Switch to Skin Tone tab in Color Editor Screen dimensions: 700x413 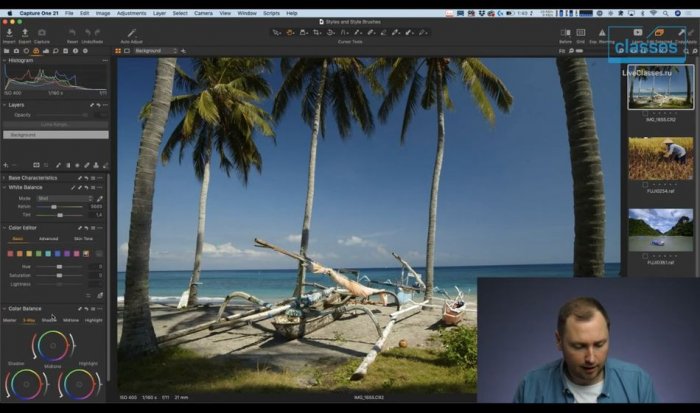click(x=83, y=239)
